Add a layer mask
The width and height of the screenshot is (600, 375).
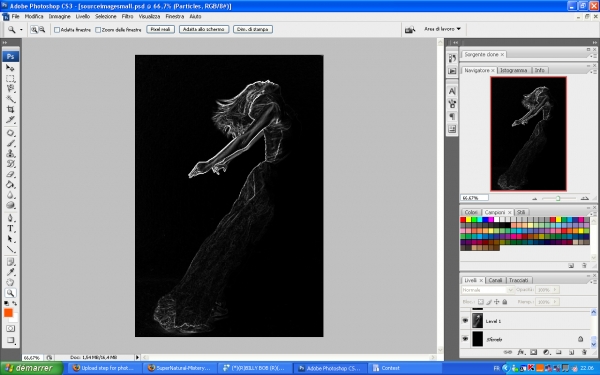pos(533,352)
